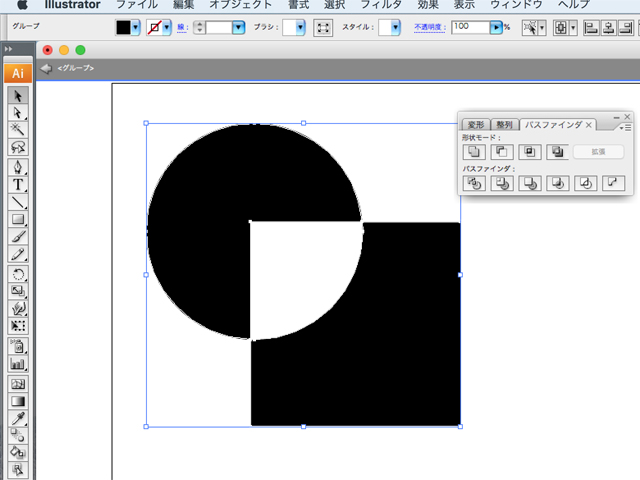
Task: Open the ファイル menu
Action: point(137,4)
